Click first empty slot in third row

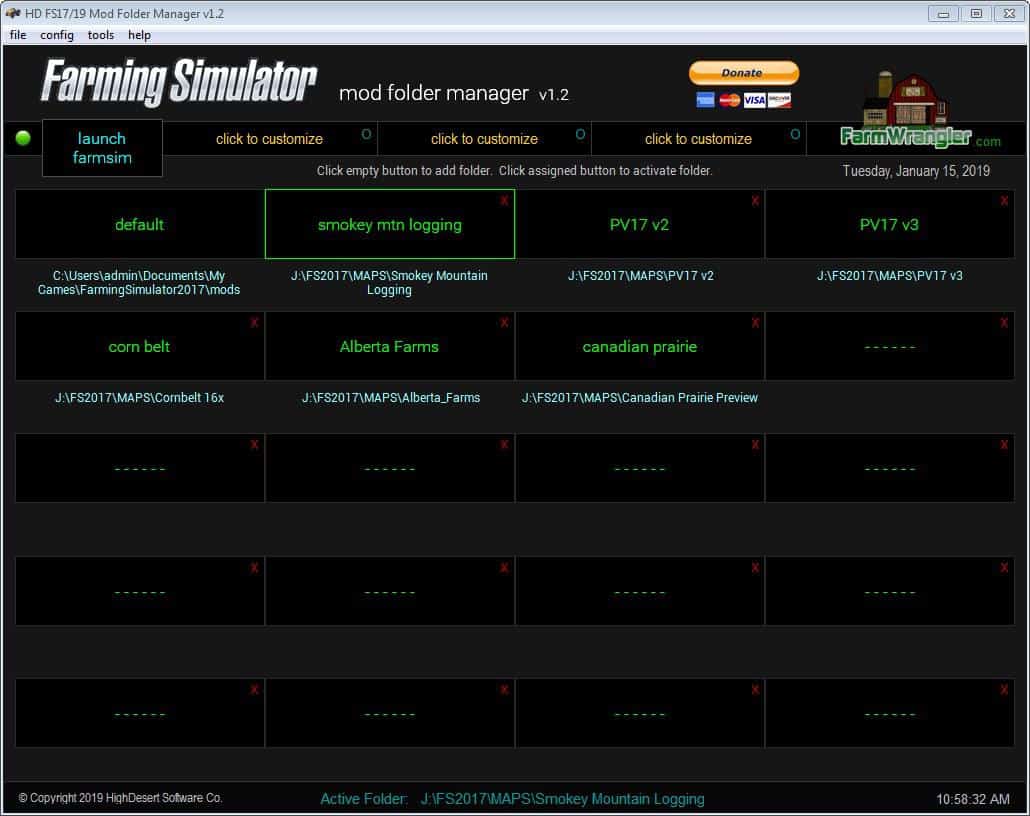click(x=139, y=469)
